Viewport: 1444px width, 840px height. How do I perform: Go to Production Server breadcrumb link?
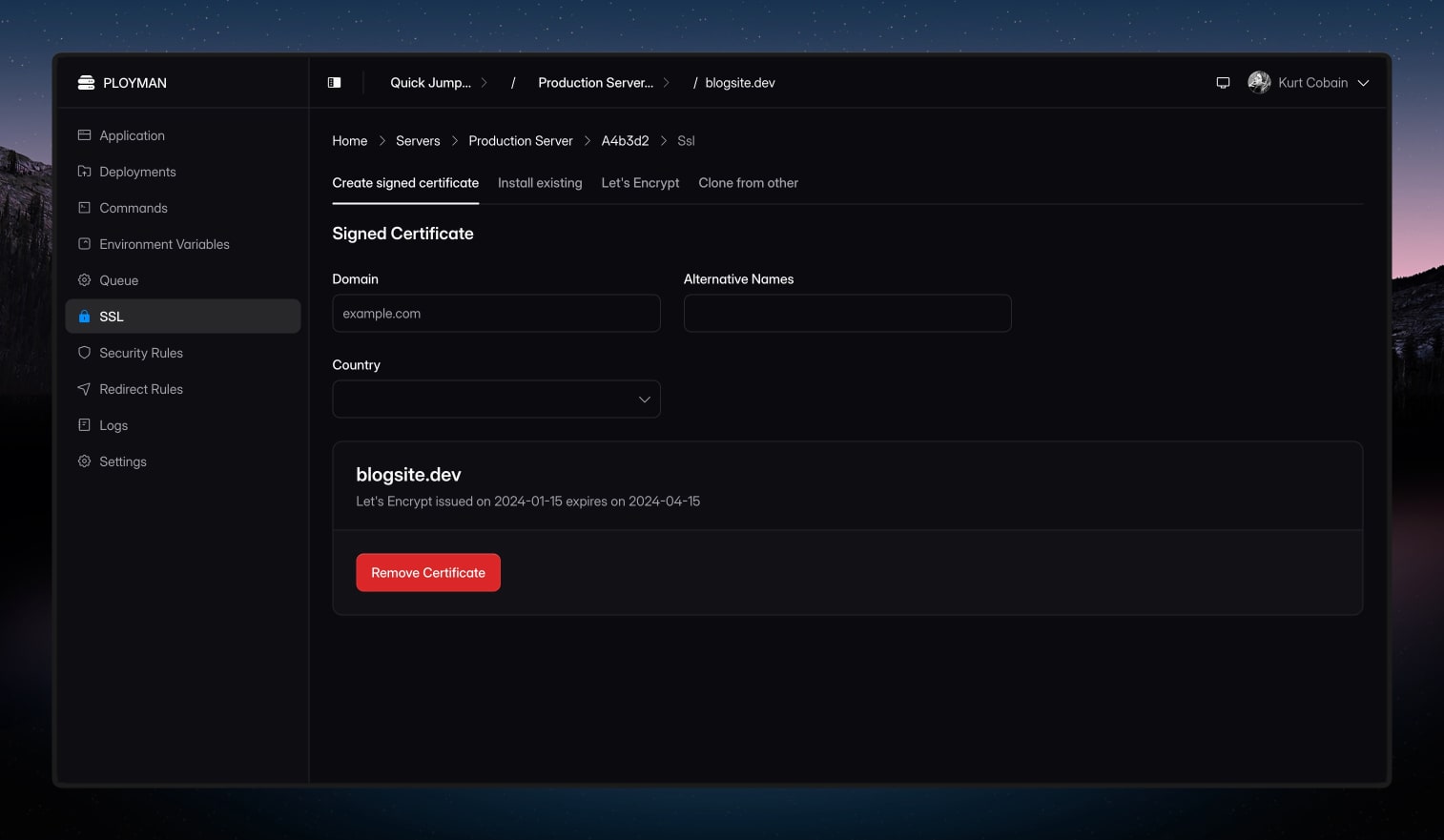(521, 141)
